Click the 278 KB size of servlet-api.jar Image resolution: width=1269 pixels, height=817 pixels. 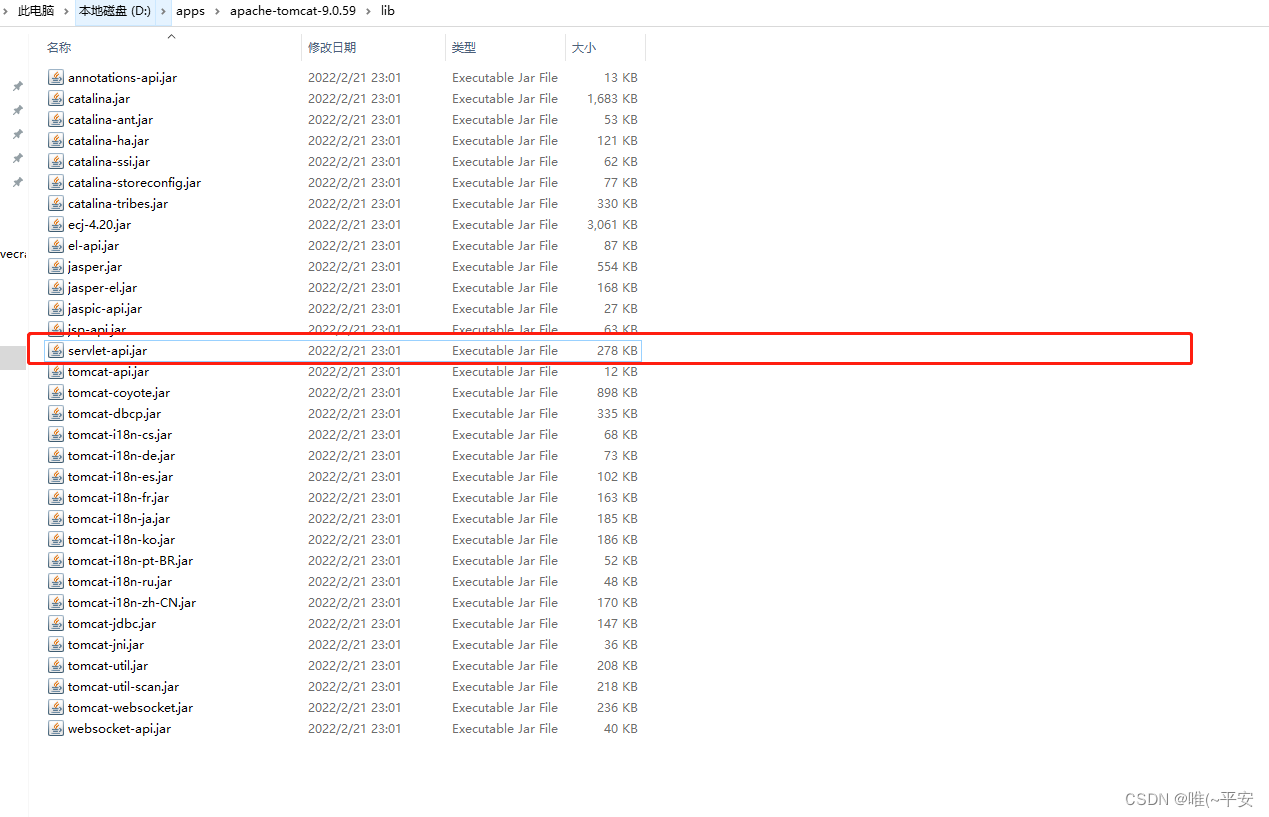(x=617, y=351)
